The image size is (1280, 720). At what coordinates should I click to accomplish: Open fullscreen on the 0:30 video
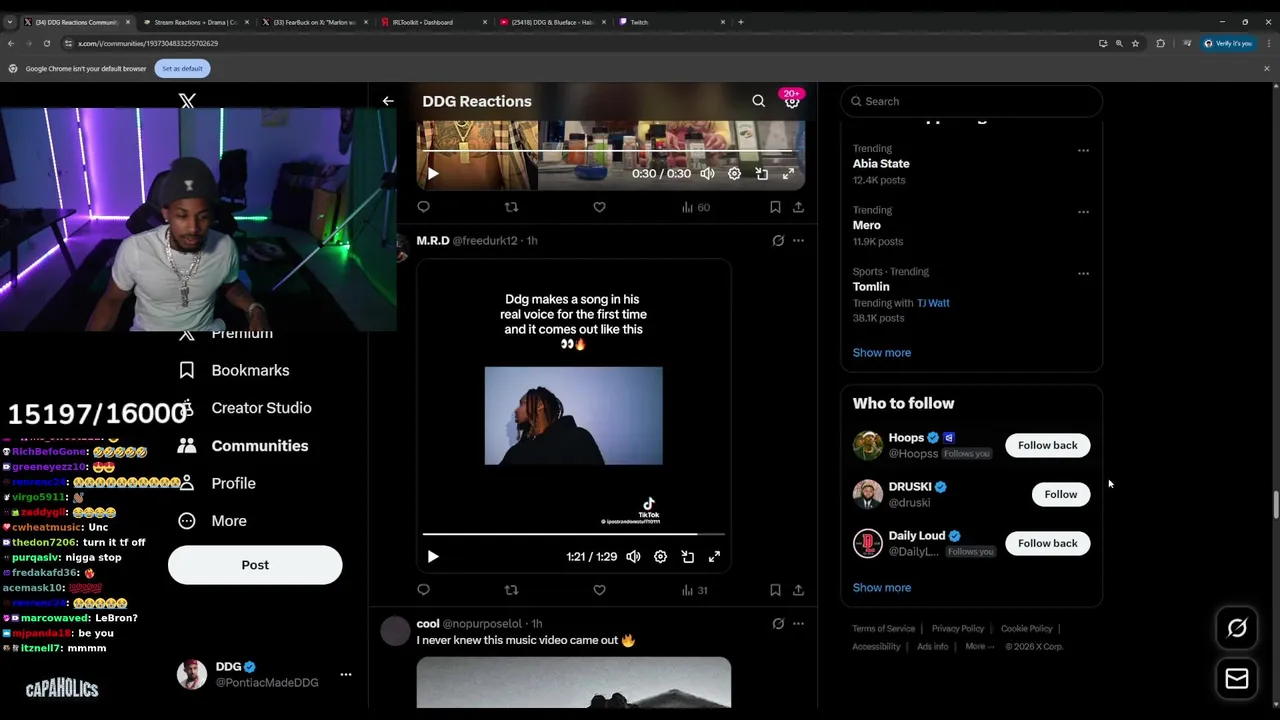pyautogui.click(x=788, y=173)
